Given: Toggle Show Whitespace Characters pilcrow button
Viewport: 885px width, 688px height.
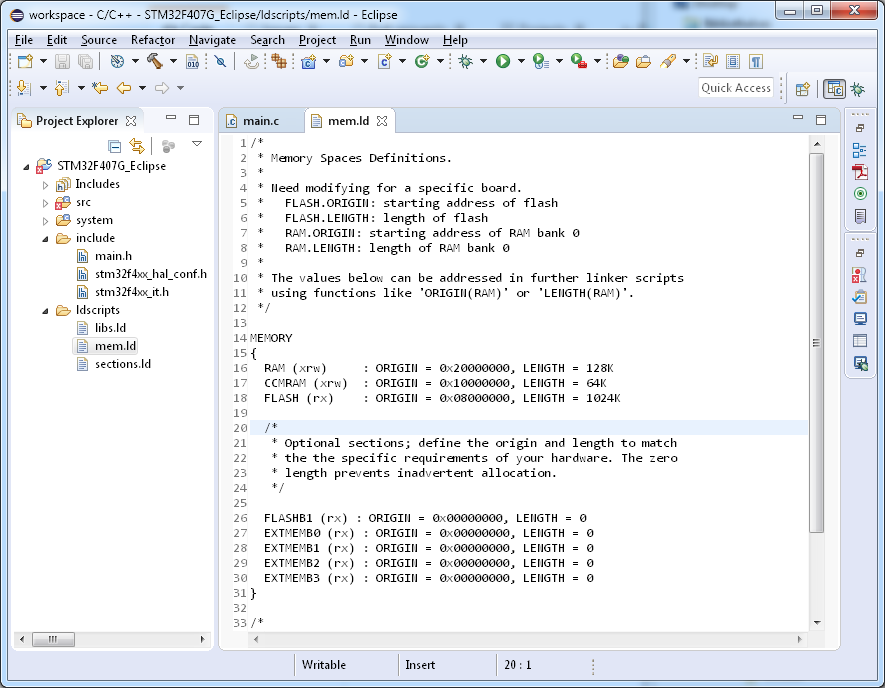Looking at the screenshot, I should click(756, 61).
